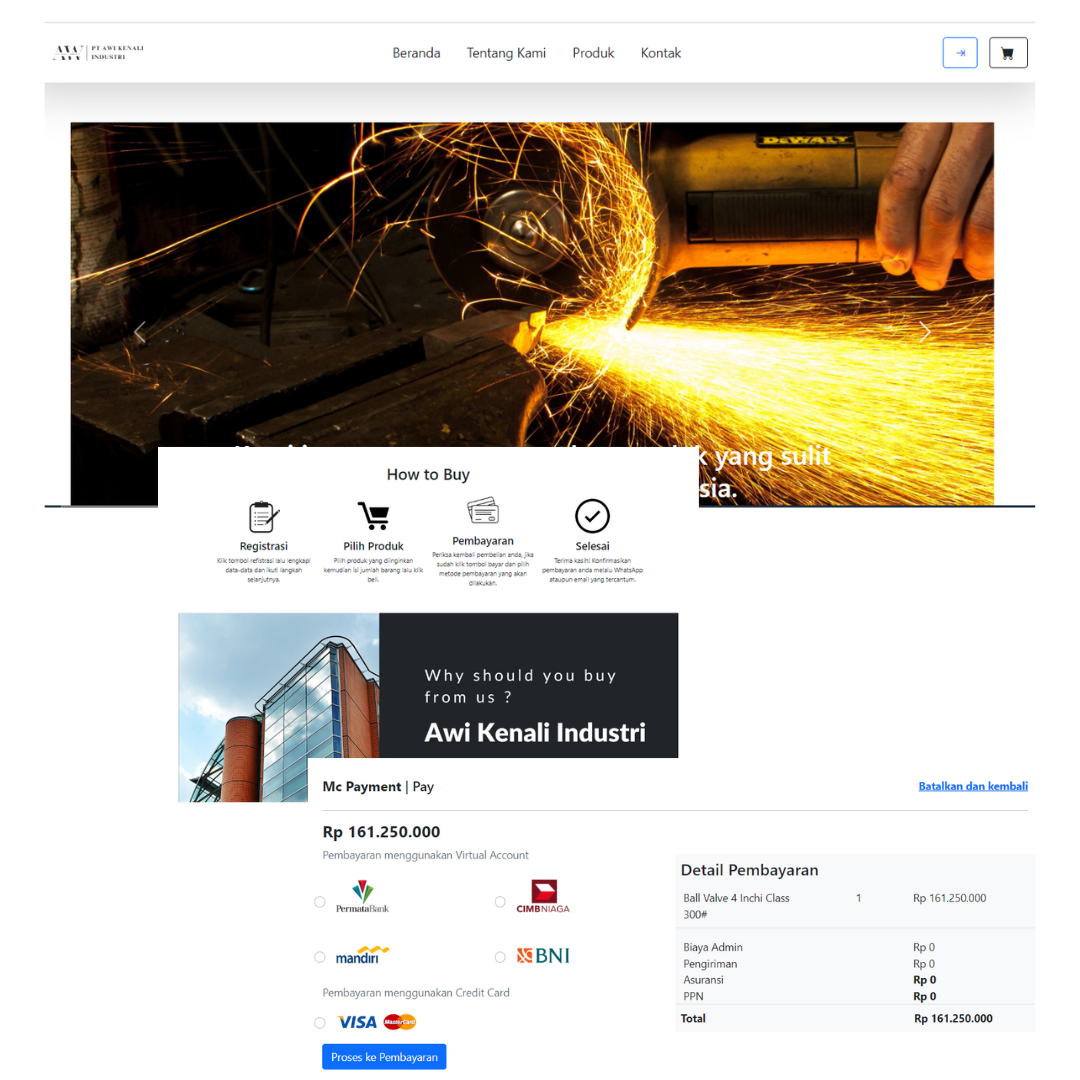Click the BNI bank logo

pyautogui.click(x=543, y=956)
